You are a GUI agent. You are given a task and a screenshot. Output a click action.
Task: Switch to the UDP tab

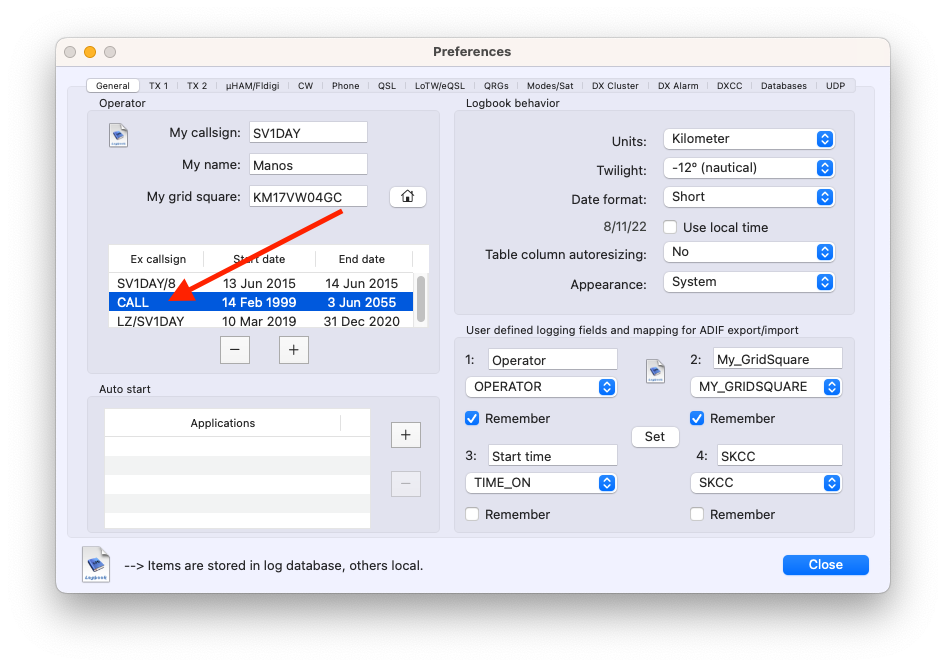point(835,86)
